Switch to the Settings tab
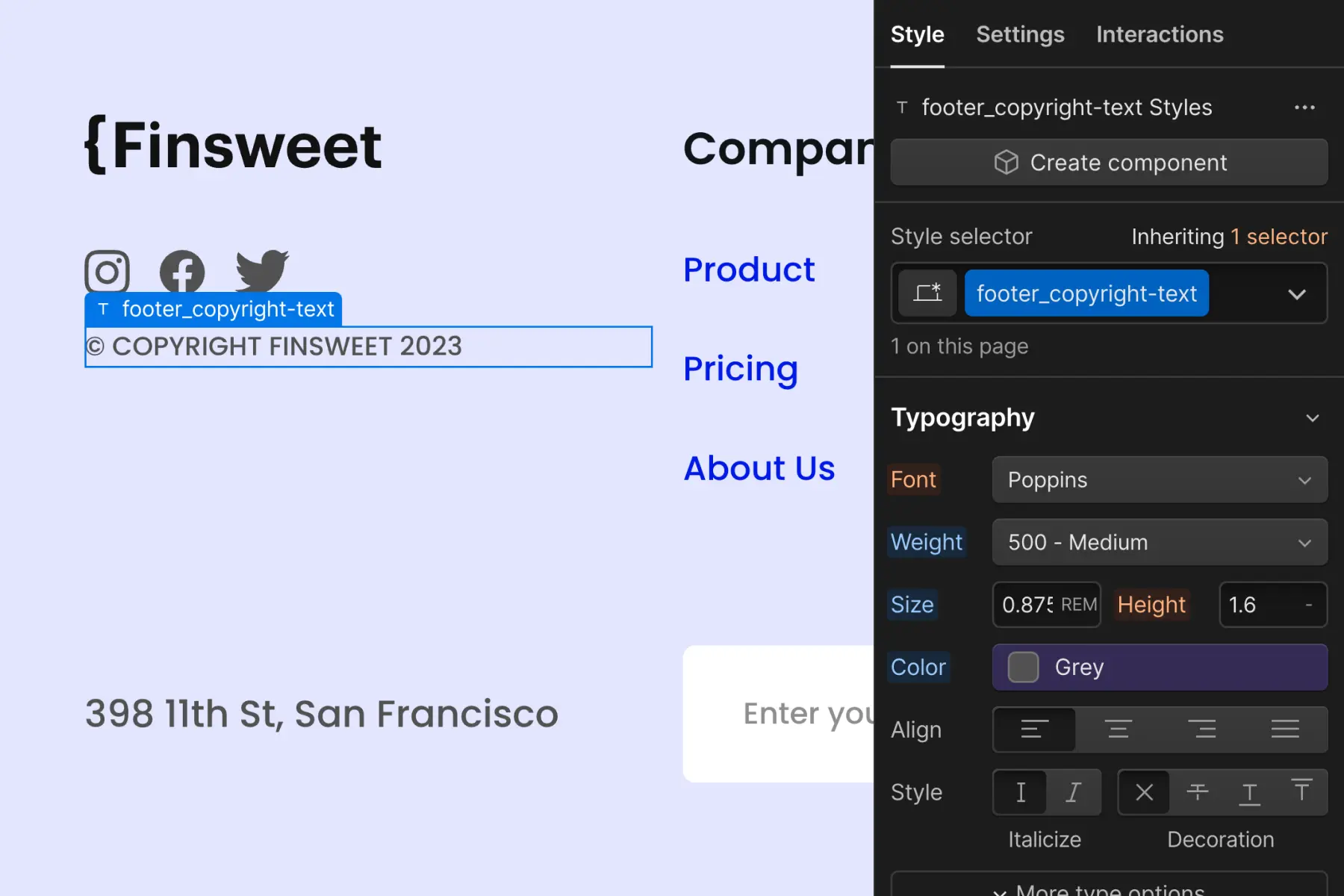1344x896 pixels. [x=1020, y=34]
